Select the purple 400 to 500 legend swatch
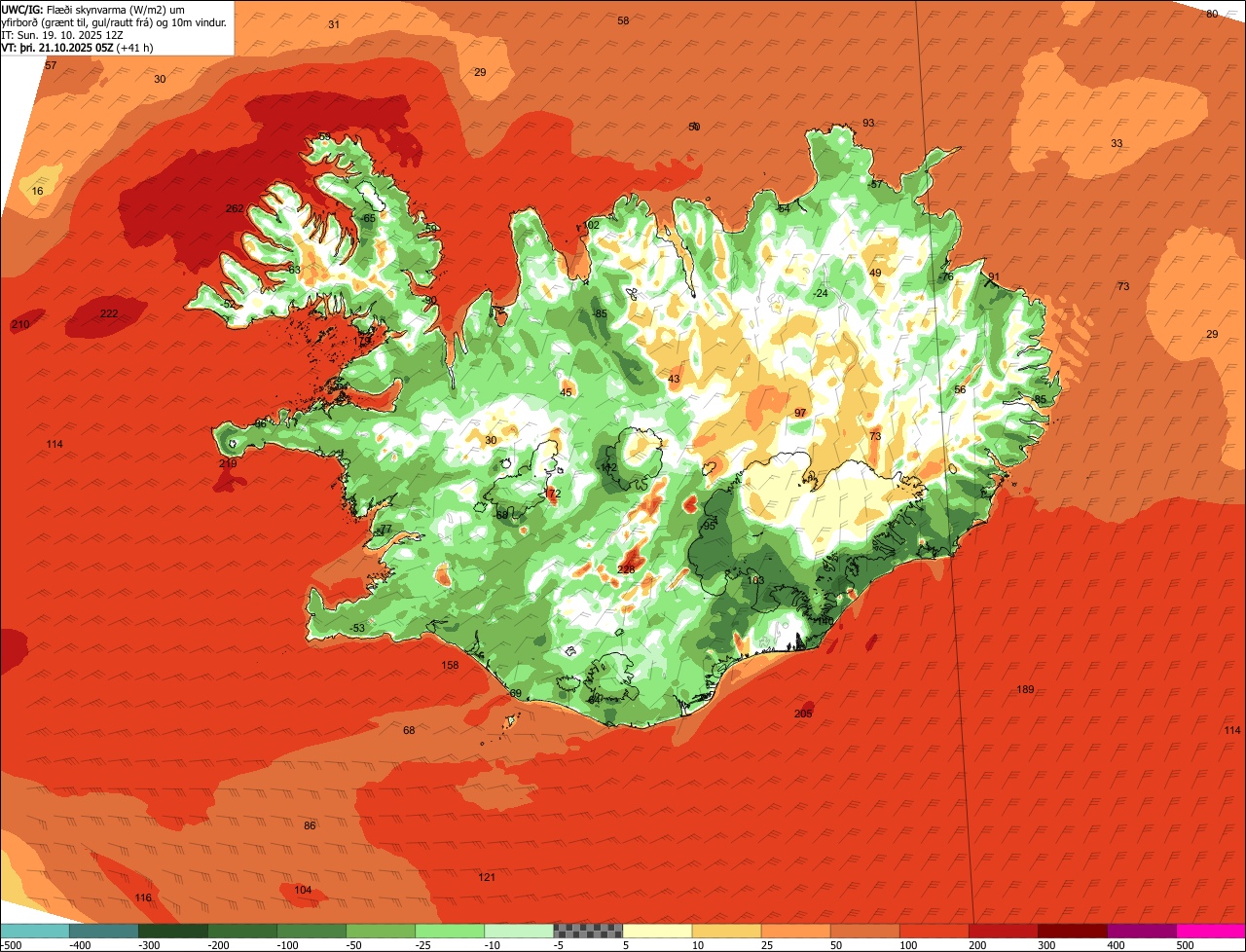 pos(1141,931)
